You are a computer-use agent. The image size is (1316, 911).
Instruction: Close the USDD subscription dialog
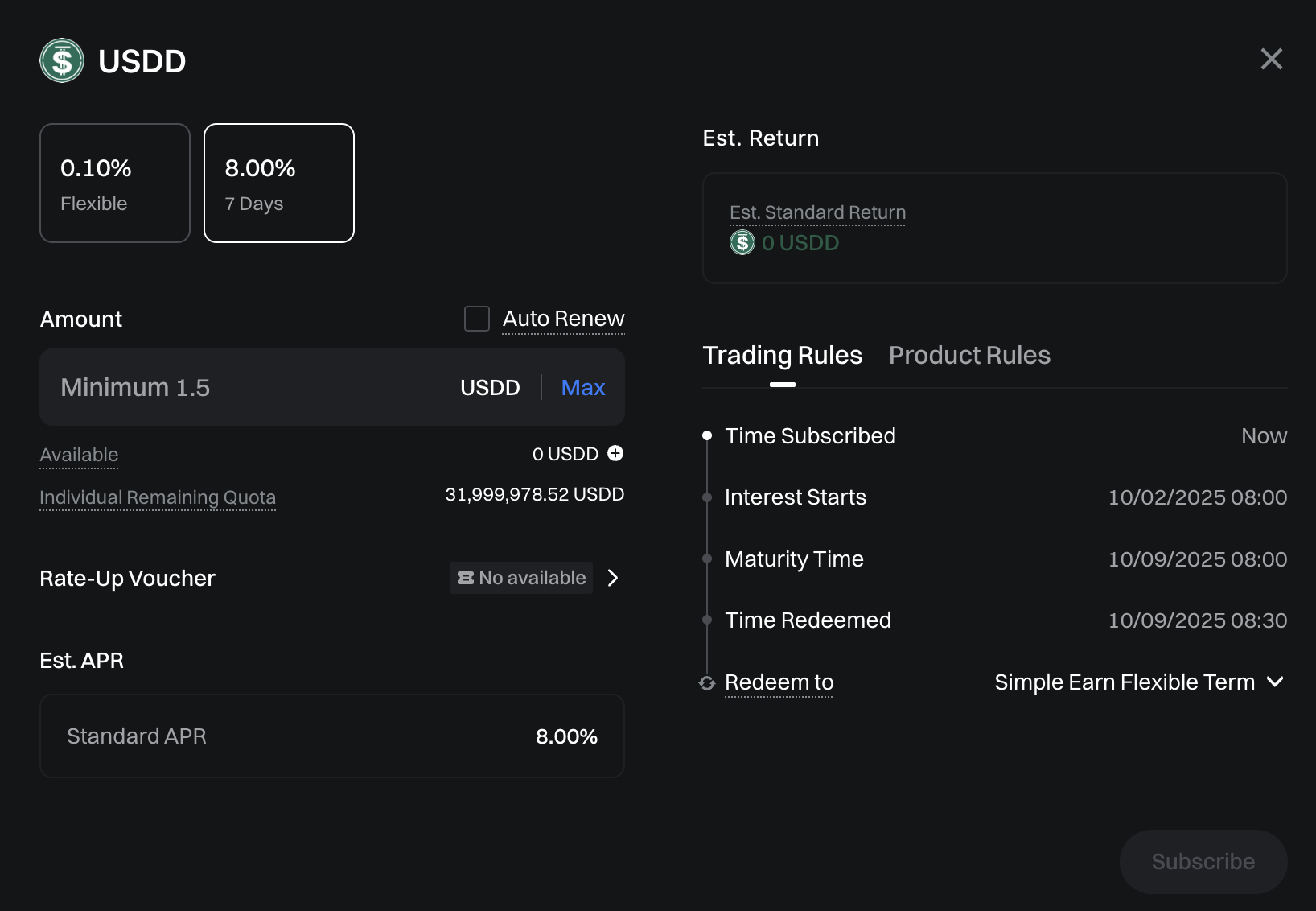pyautogui.click(x=1271, y=59)
